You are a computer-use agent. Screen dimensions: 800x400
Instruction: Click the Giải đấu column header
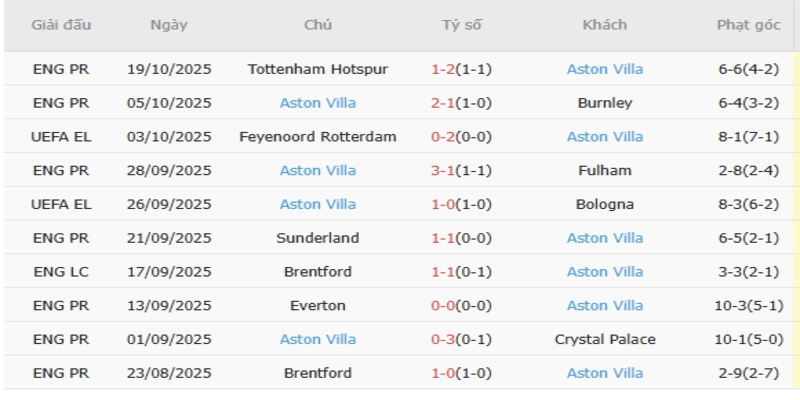(x=62, y=25)
